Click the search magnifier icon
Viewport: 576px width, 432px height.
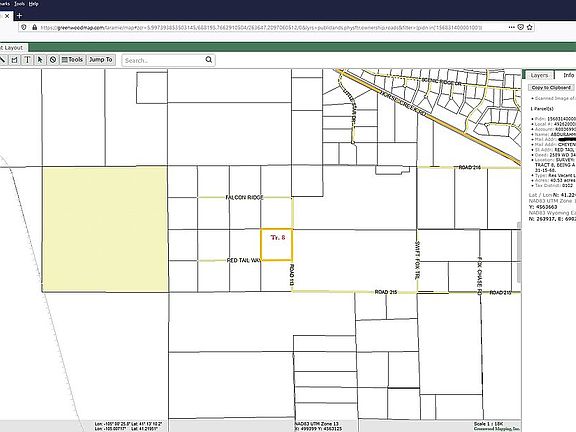(x=209, y=60)
